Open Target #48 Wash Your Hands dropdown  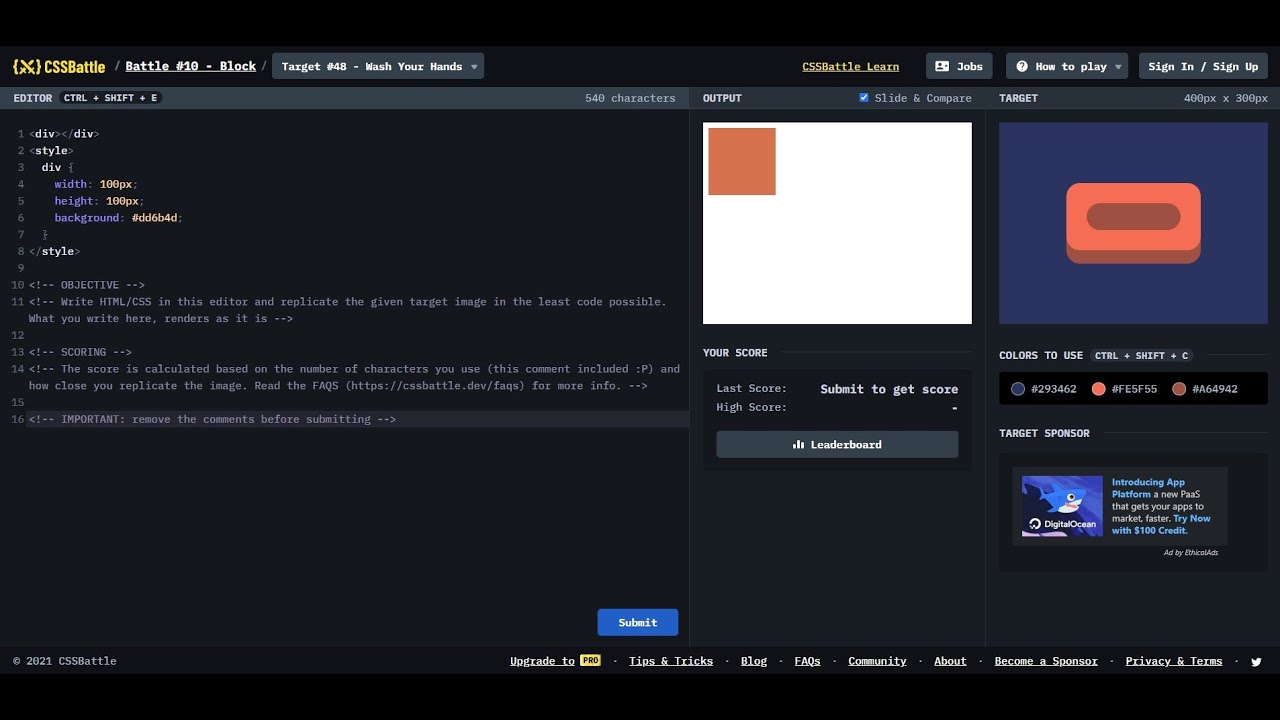pos(378,67)
